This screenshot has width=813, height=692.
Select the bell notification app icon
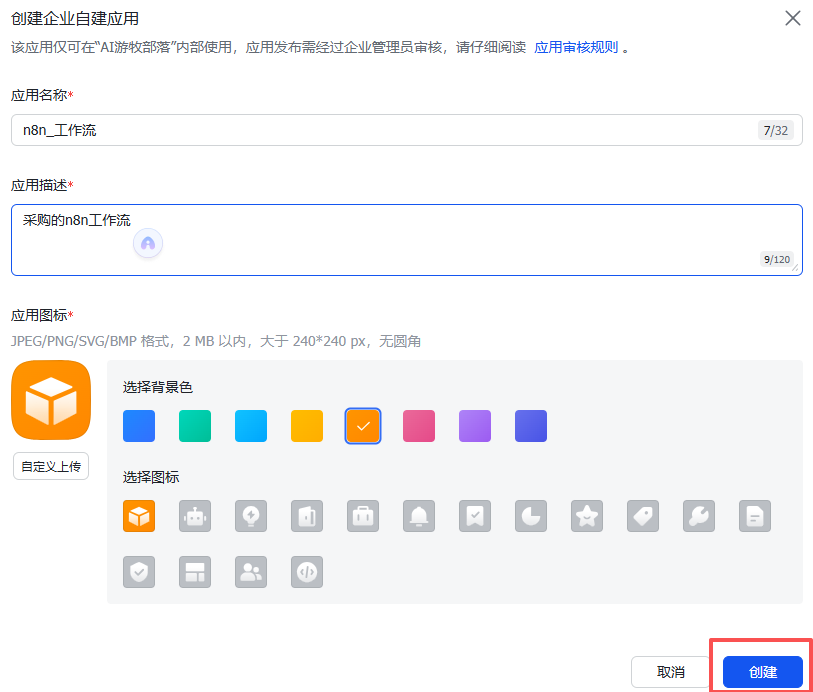[419, 516]
